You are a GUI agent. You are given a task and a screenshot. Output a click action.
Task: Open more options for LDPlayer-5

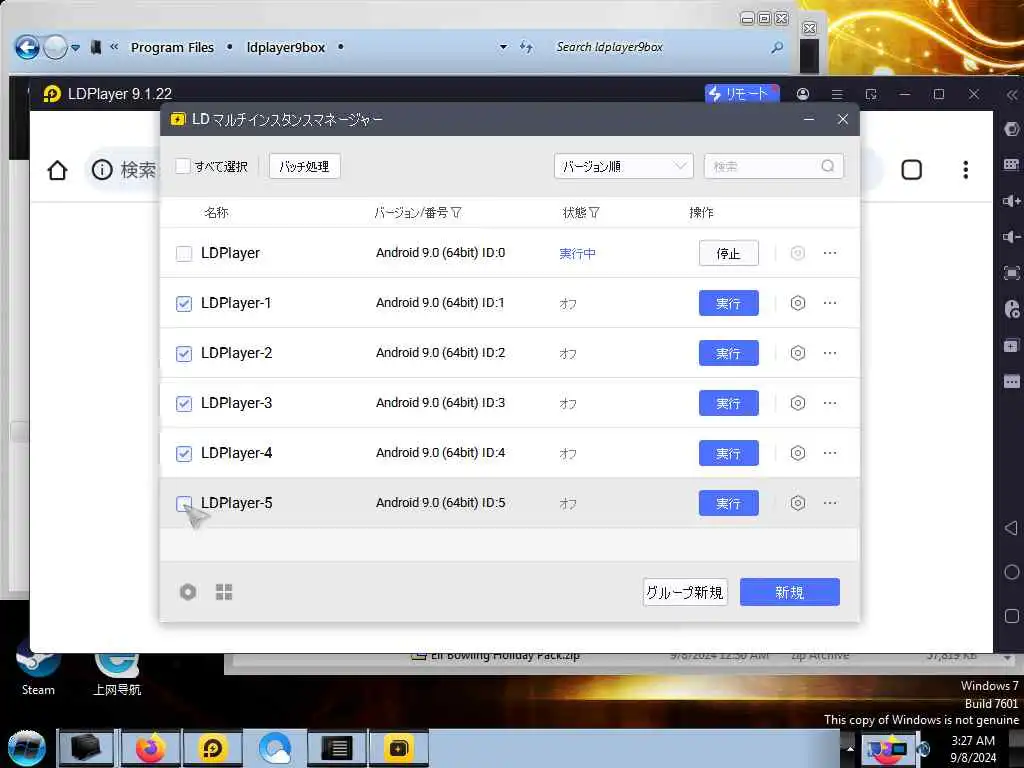coord(830,503)
